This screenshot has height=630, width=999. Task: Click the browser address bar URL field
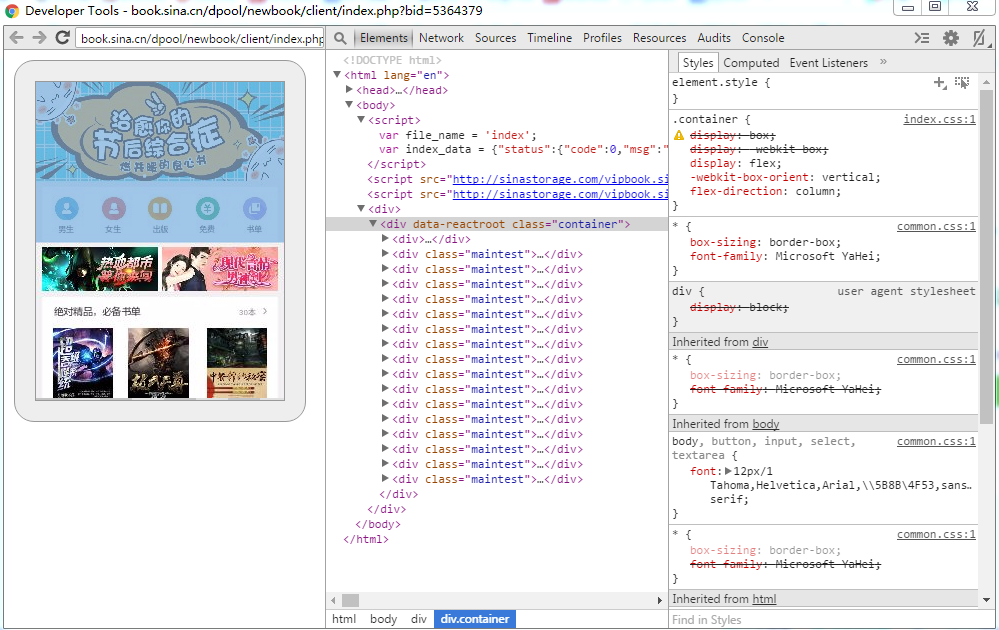coord(200,38)
